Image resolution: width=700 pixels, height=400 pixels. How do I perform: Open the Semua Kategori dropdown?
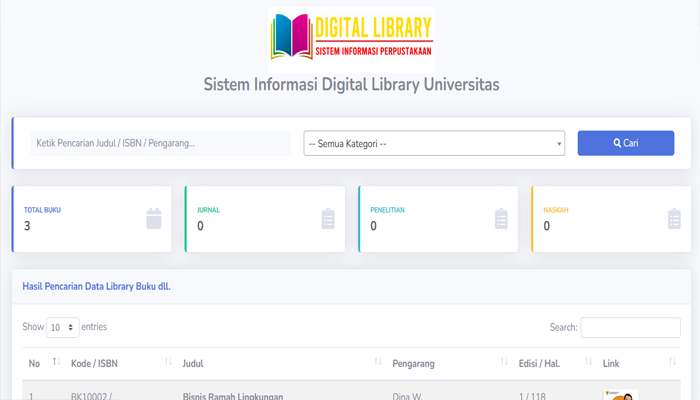434,144
